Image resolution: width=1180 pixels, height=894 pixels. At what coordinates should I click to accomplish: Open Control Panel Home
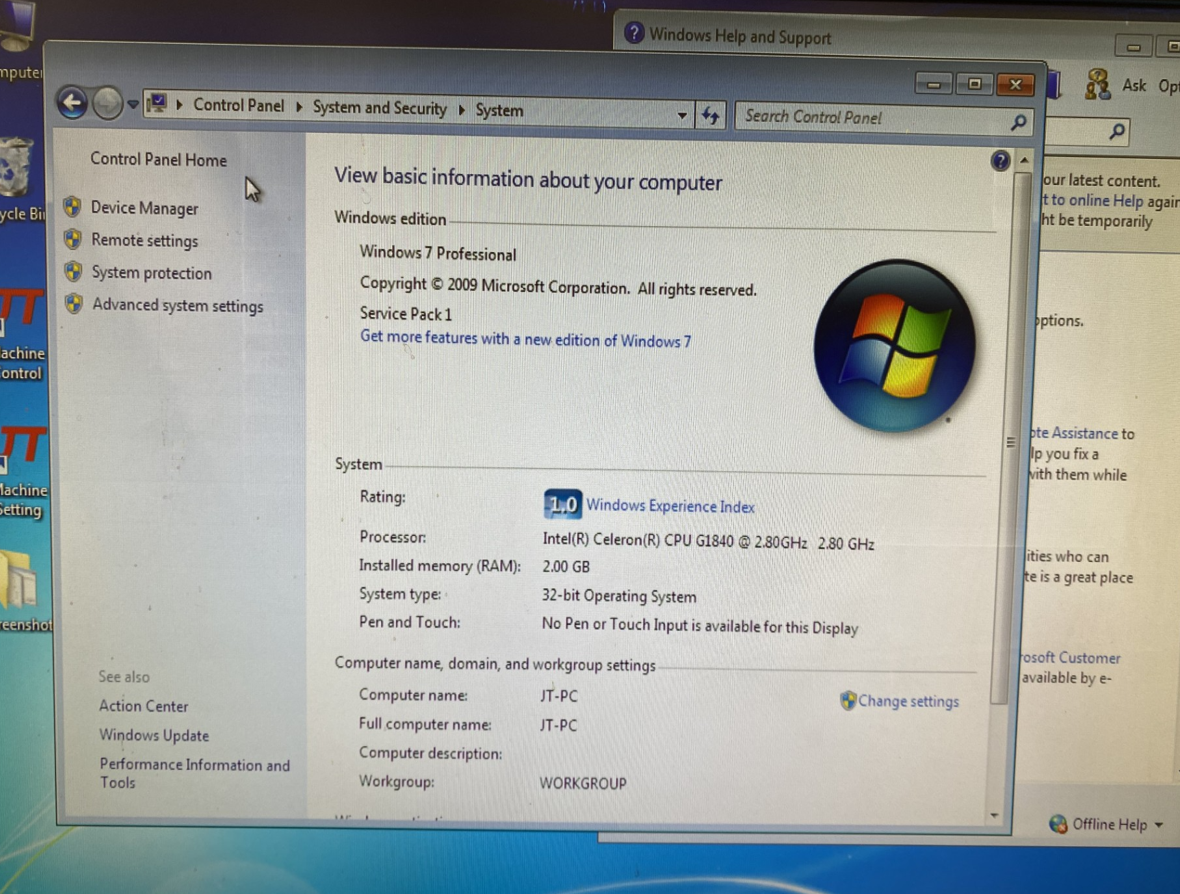pyautogui.click(x=158, y=160)
